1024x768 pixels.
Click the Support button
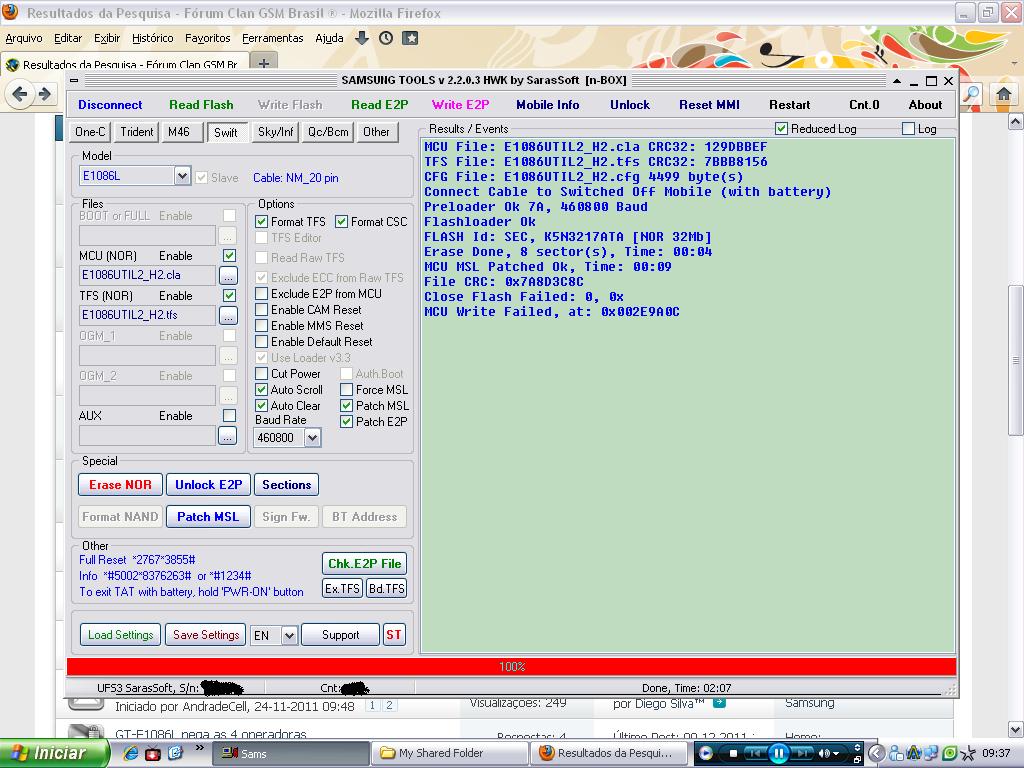coord(340,635)
